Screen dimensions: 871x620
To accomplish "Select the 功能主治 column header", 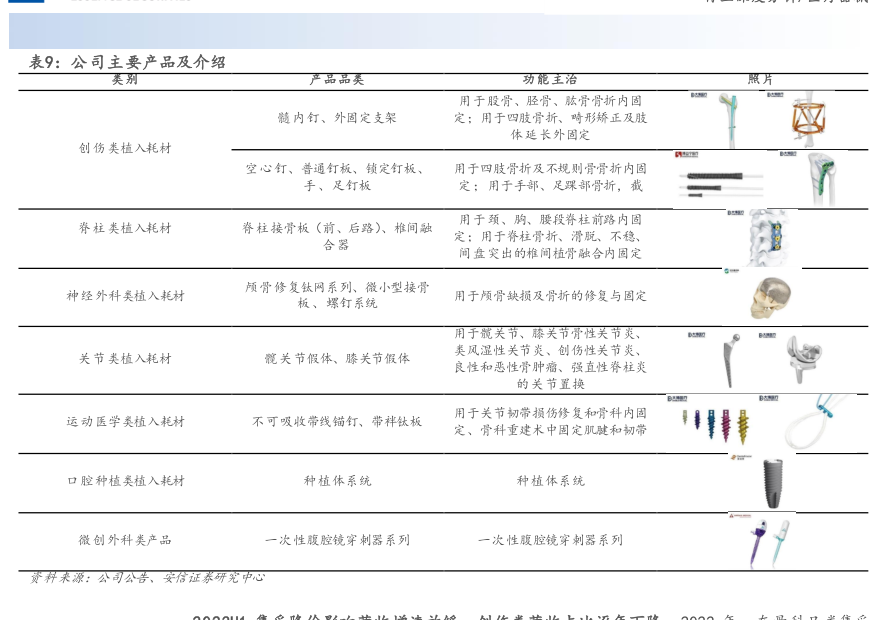I will [550, 79].
